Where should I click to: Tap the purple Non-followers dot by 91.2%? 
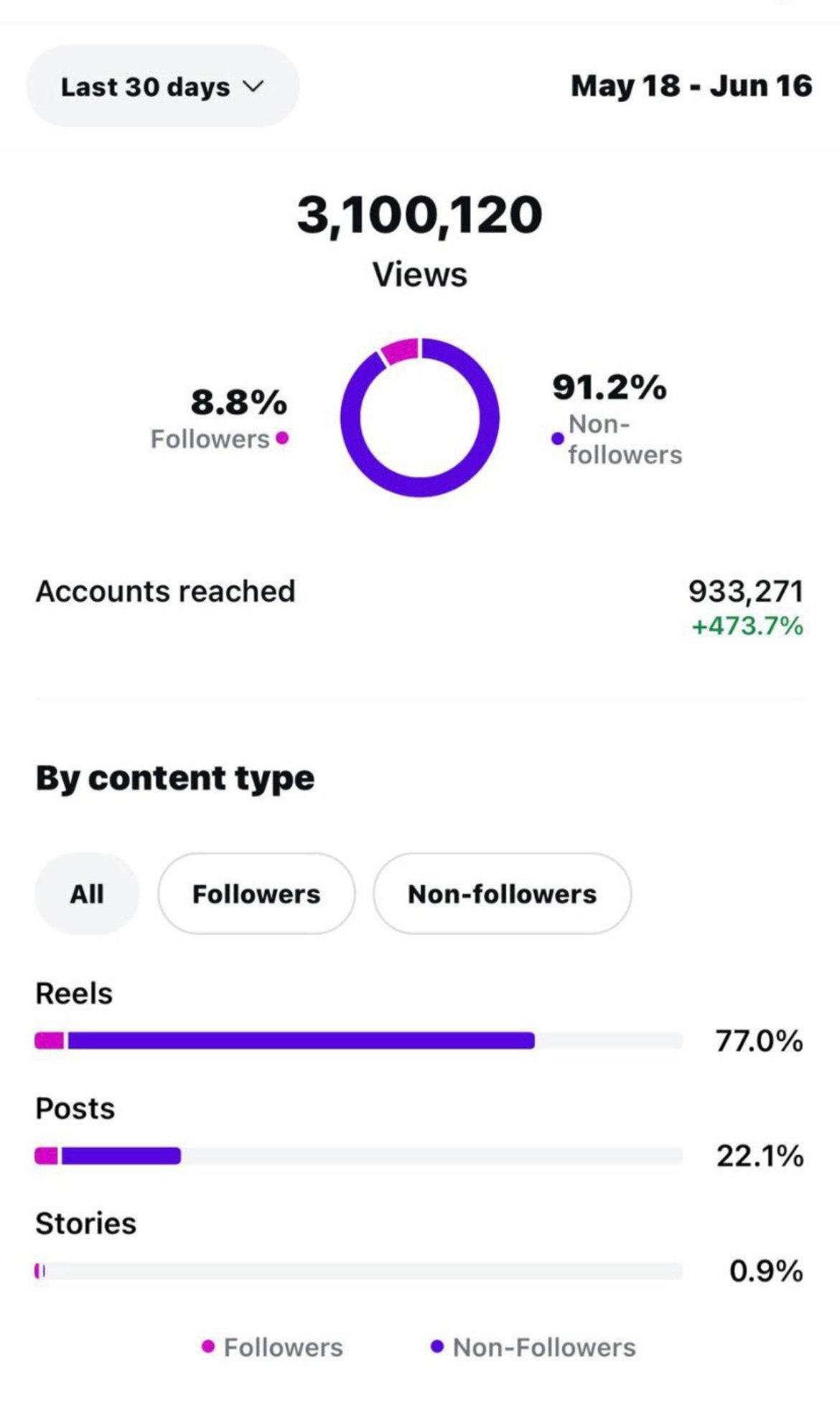(x=558, y=438)
